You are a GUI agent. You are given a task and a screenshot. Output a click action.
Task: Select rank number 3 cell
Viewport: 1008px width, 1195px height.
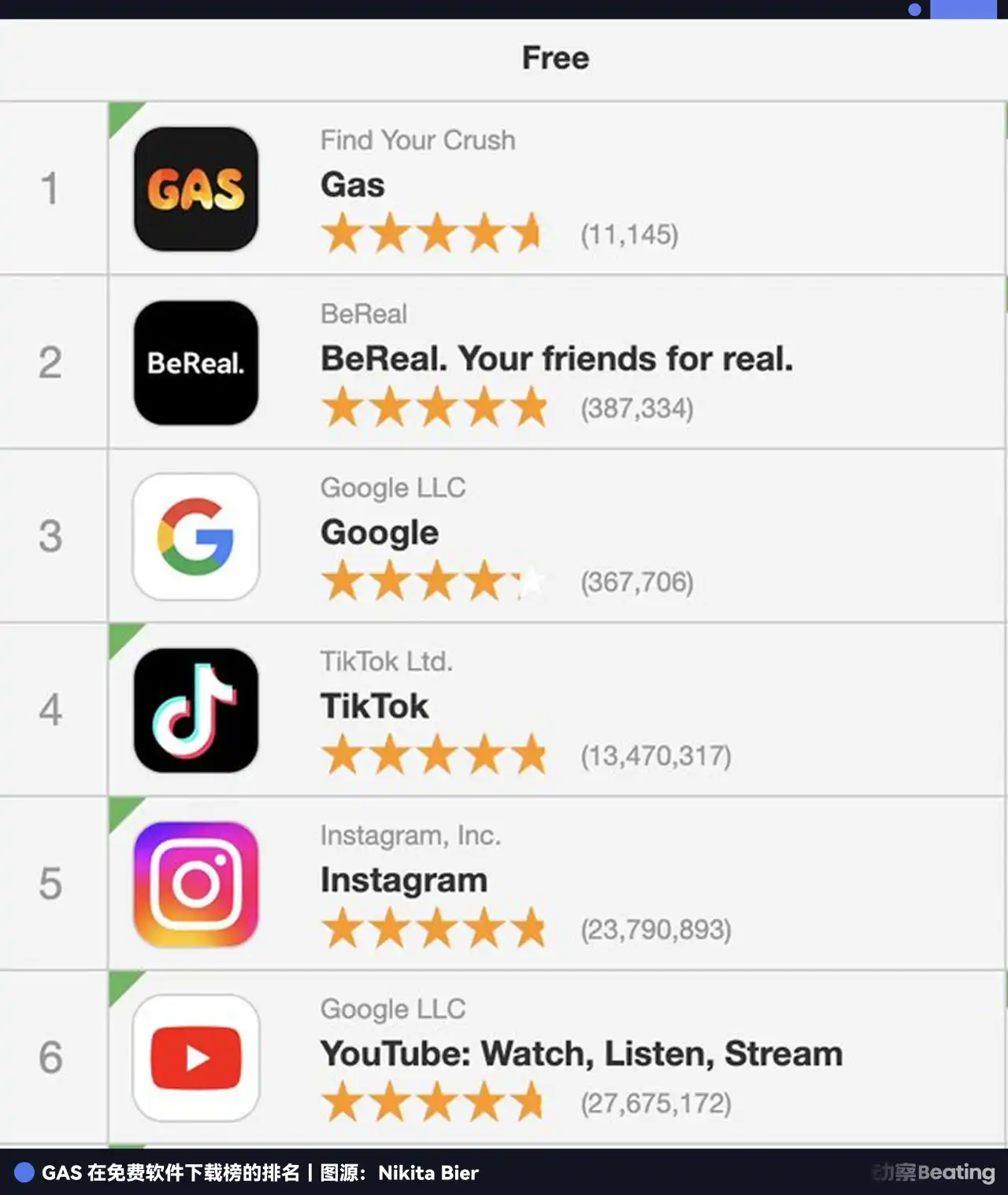tap(51, 536)
